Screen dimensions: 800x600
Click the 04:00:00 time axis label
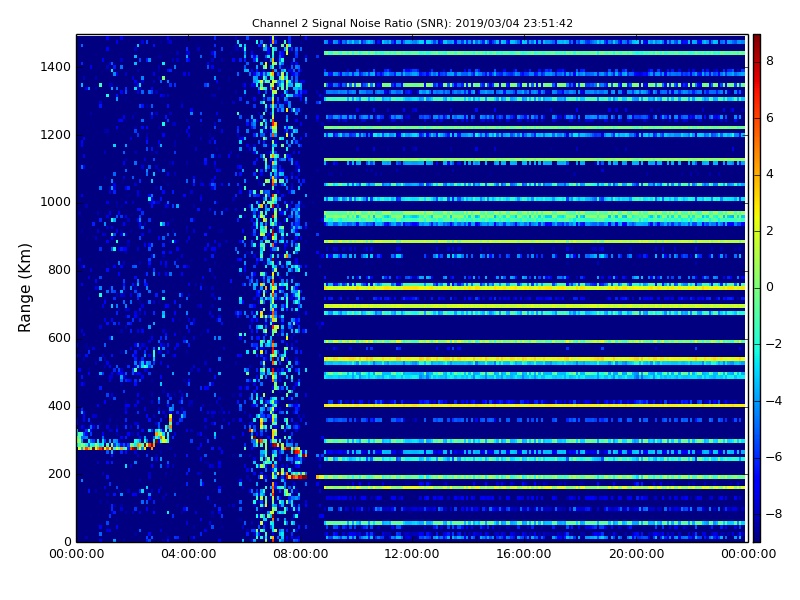click(x=189, y=554)
